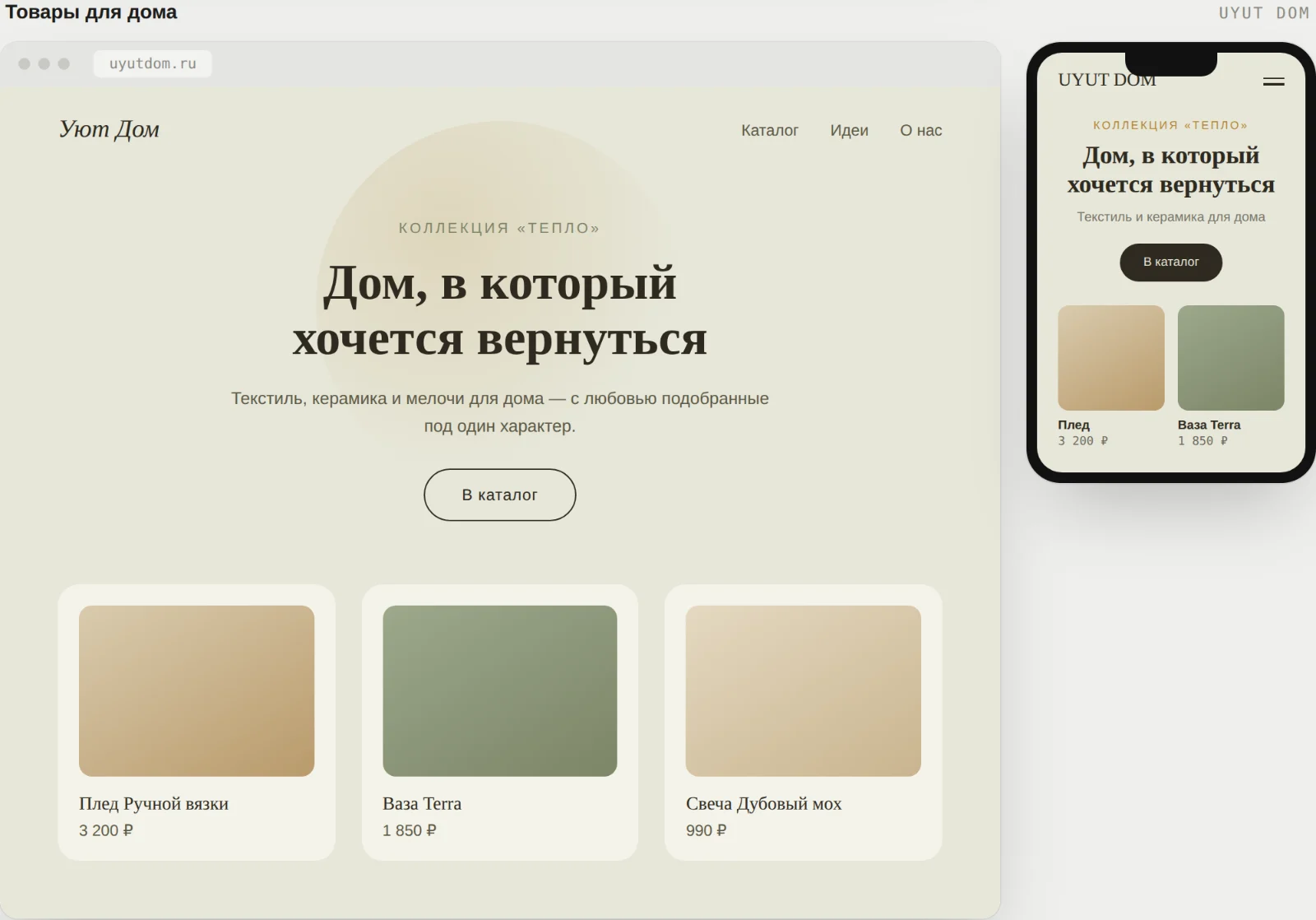The image size is (1316, 920).
Task: Go to the Идеи menu item
Action: (x=849, y=130)
